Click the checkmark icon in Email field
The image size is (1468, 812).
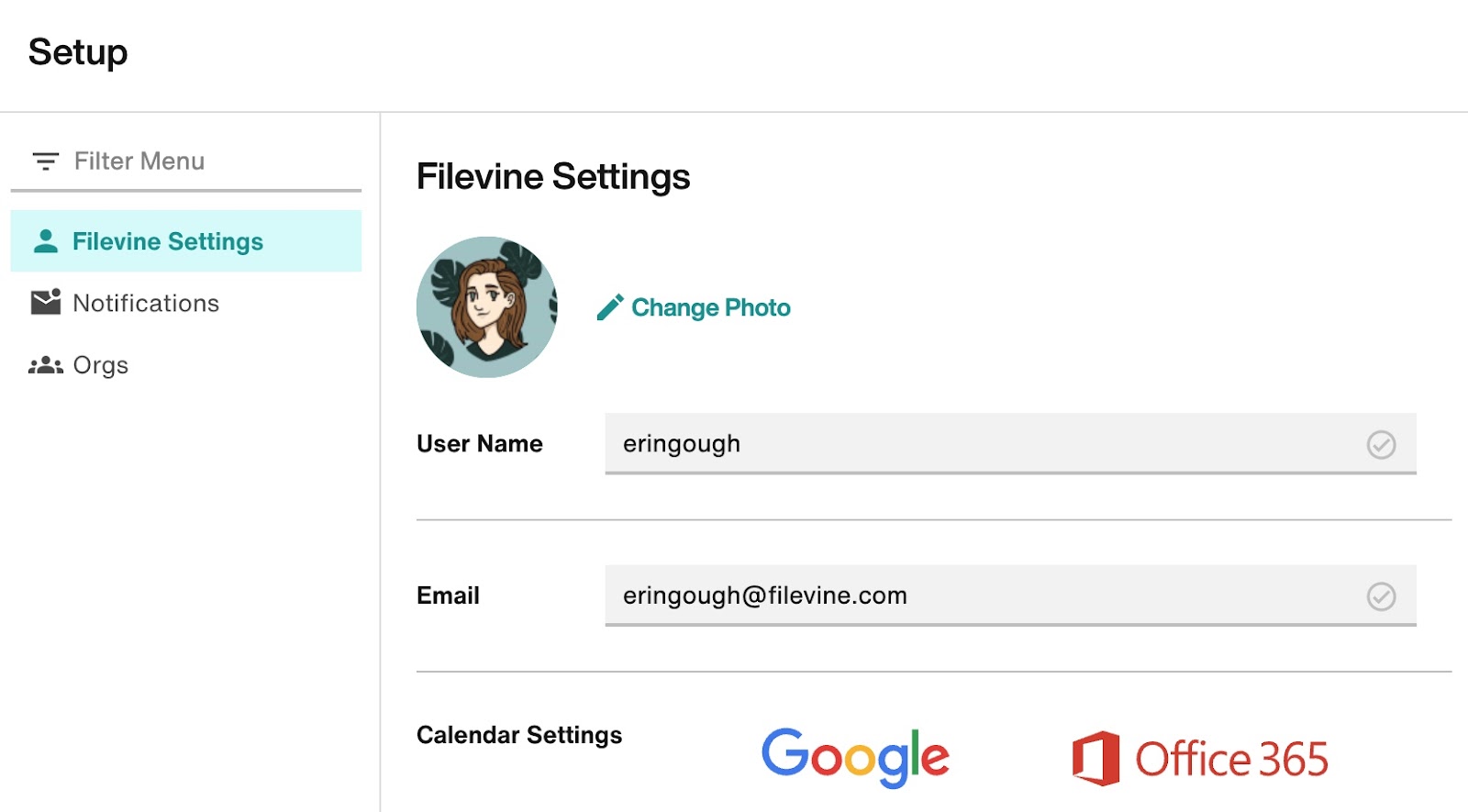(1381, 596)
